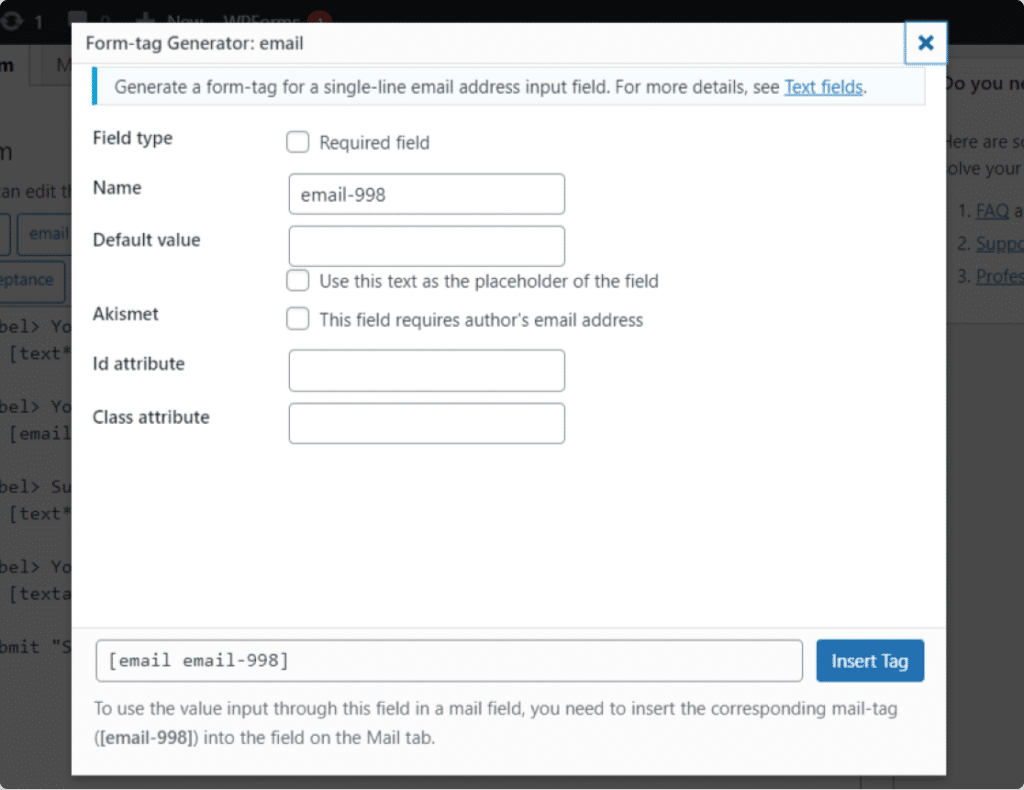Click the FAQ link in the sidebar
Image resolution: width=1024 pixels, height=790 pixels.
990,211
